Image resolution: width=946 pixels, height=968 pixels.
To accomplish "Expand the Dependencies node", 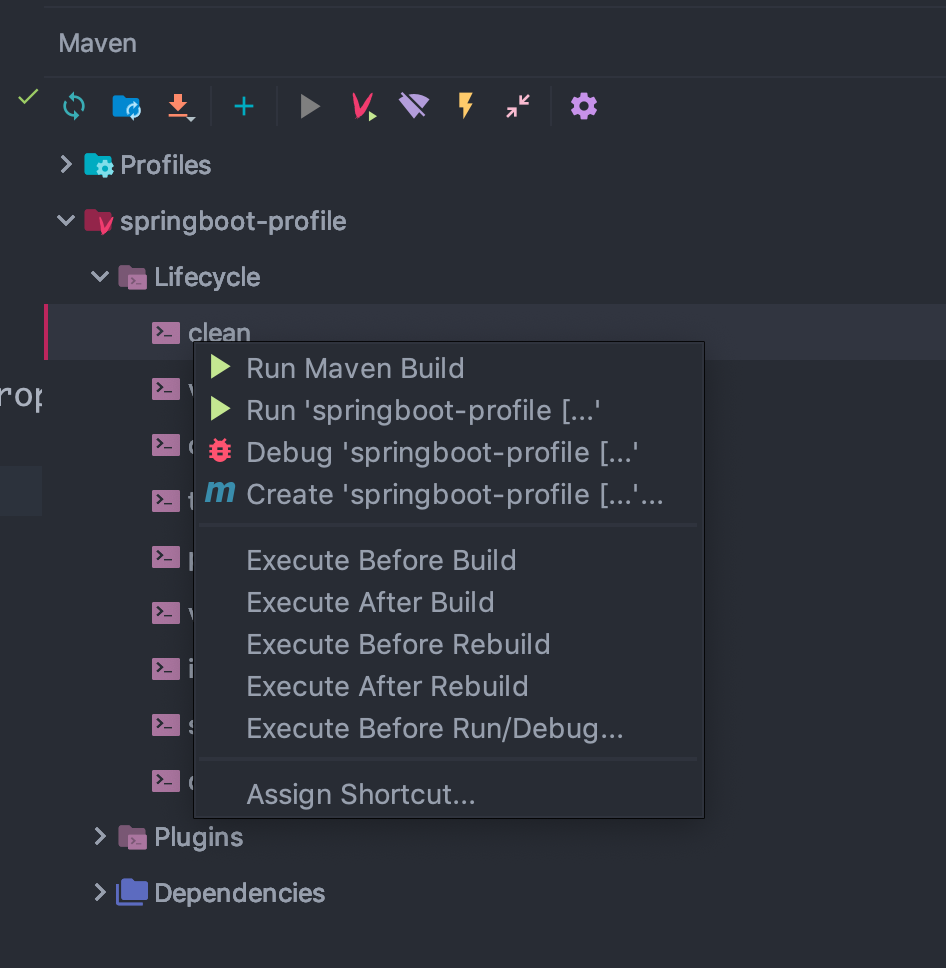I will 100,893.
